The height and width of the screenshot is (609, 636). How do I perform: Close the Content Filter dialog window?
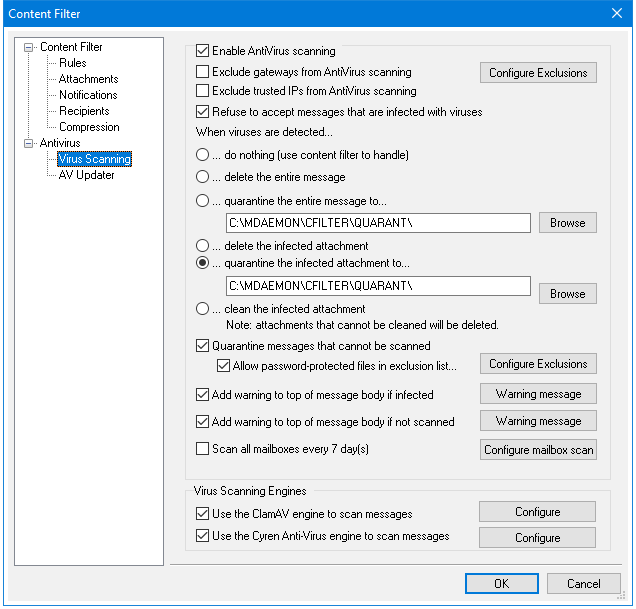click(x=616, y=13)
